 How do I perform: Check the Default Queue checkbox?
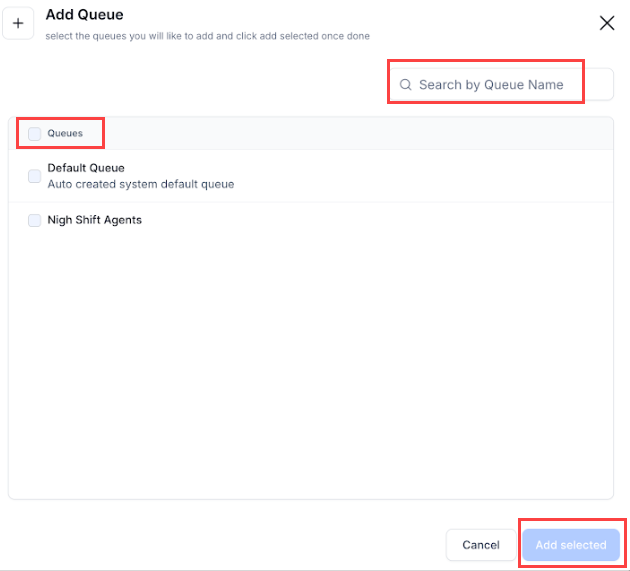click(x=35, y=176)
